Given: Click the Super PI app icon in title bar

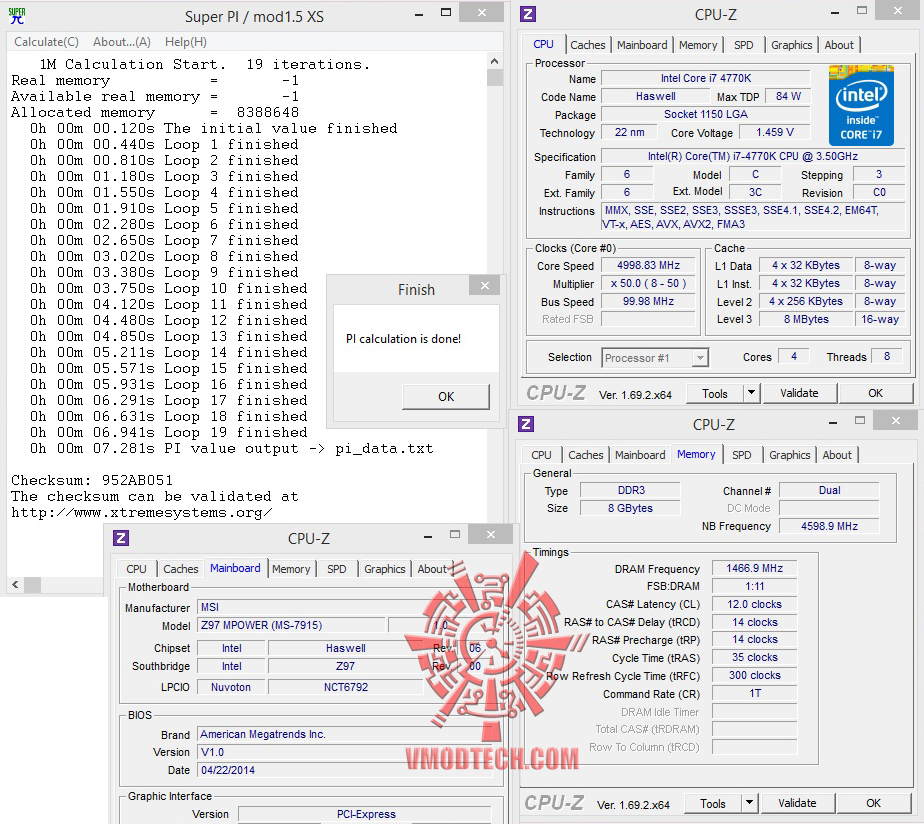Looking at the screenshot, I should pos(17,15).
